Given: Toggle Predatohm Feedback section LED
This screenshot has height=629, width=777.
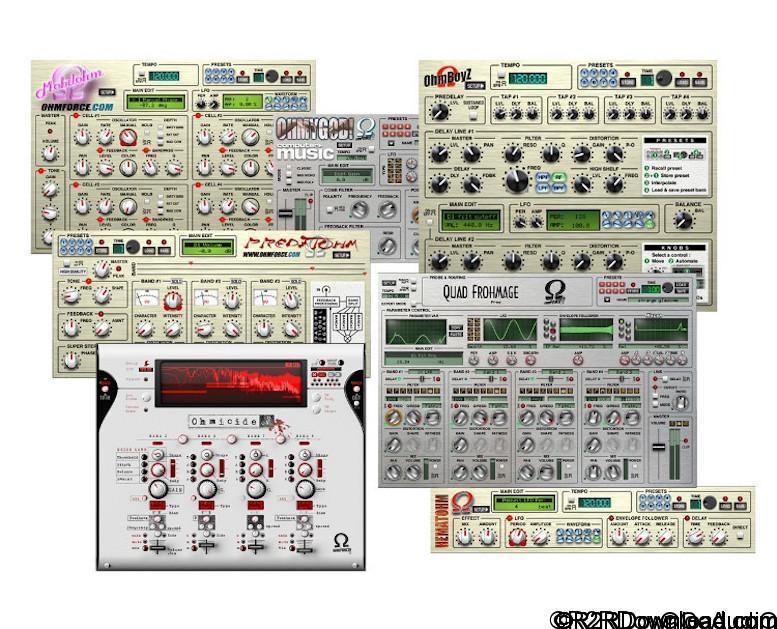Looking at the screenshot, I should 100,314.
